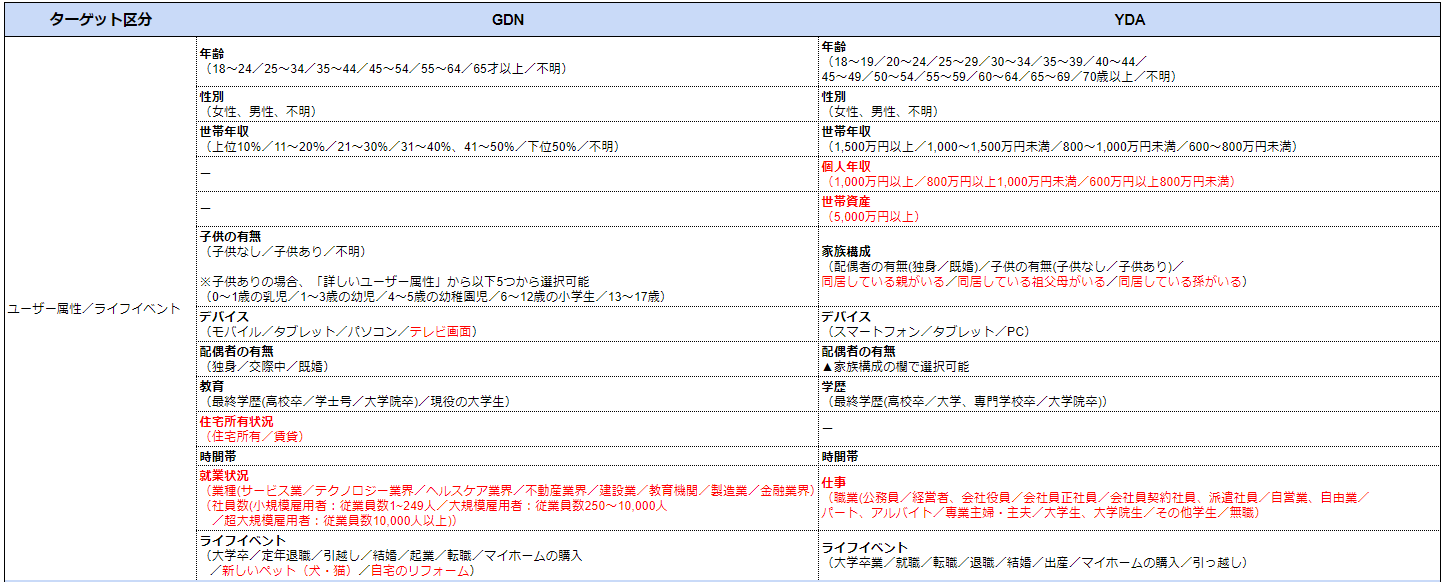The width and height of the screenshot is (1446, 582).
Task: Click the GDN 時間帯 heading
Action: click(x=220, y=456)
